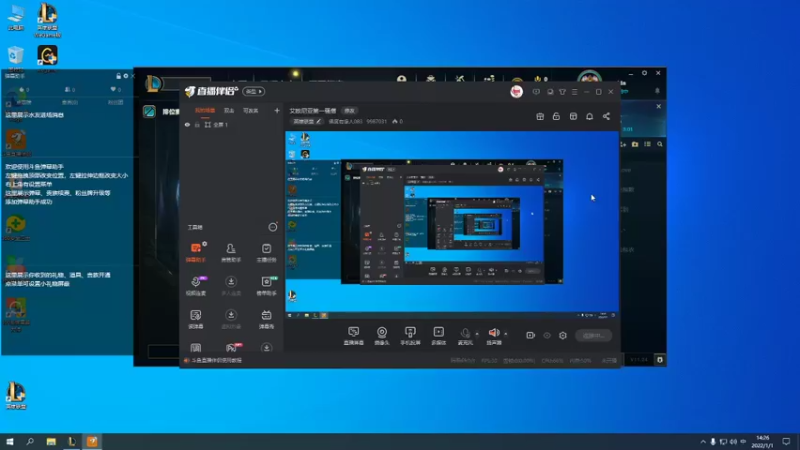The image size is (800, 450).
Task: Open taskbar search
Action: tap(30, 441)
